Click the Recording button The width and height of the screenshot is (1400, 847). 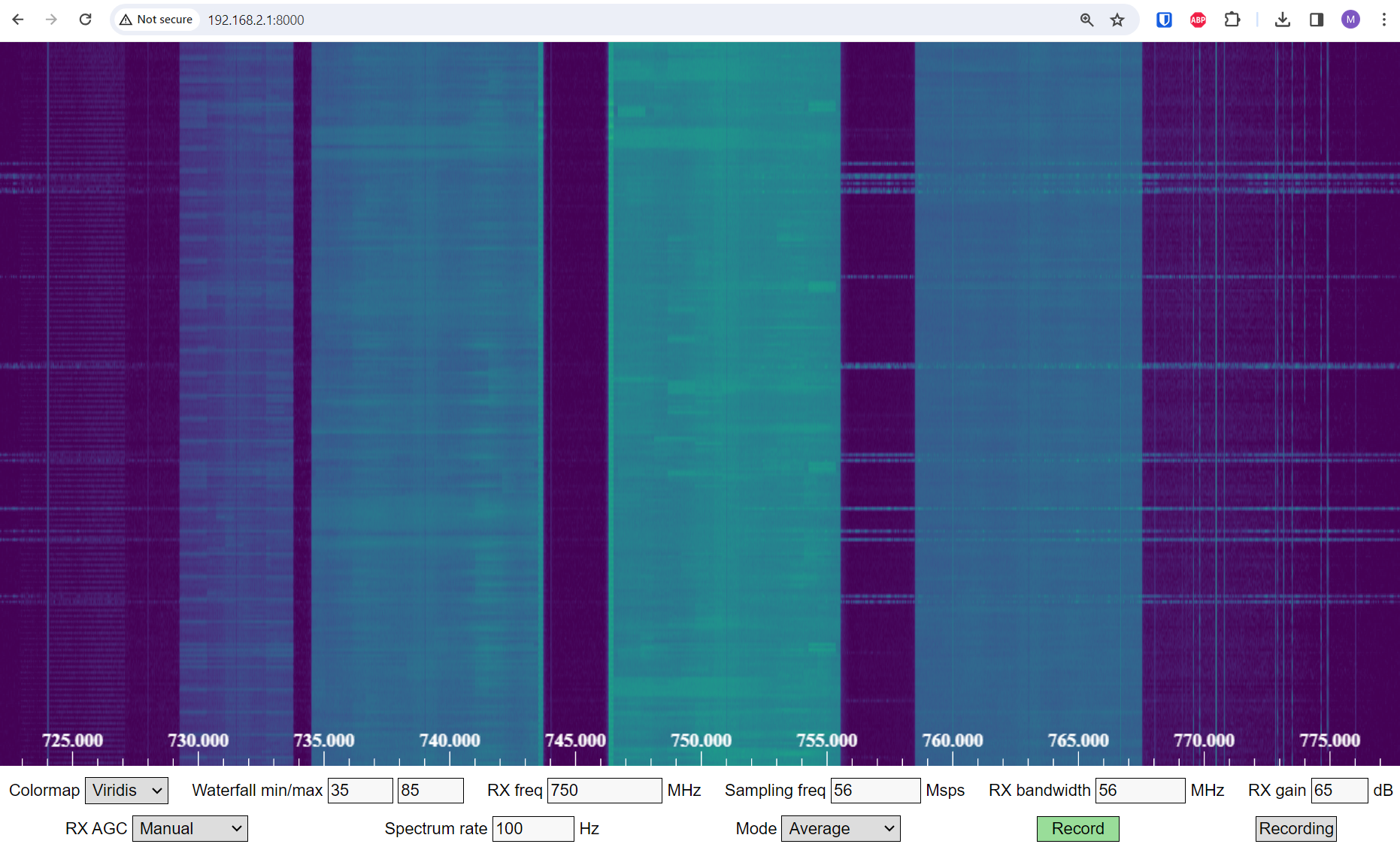(x=1295, y=829)
